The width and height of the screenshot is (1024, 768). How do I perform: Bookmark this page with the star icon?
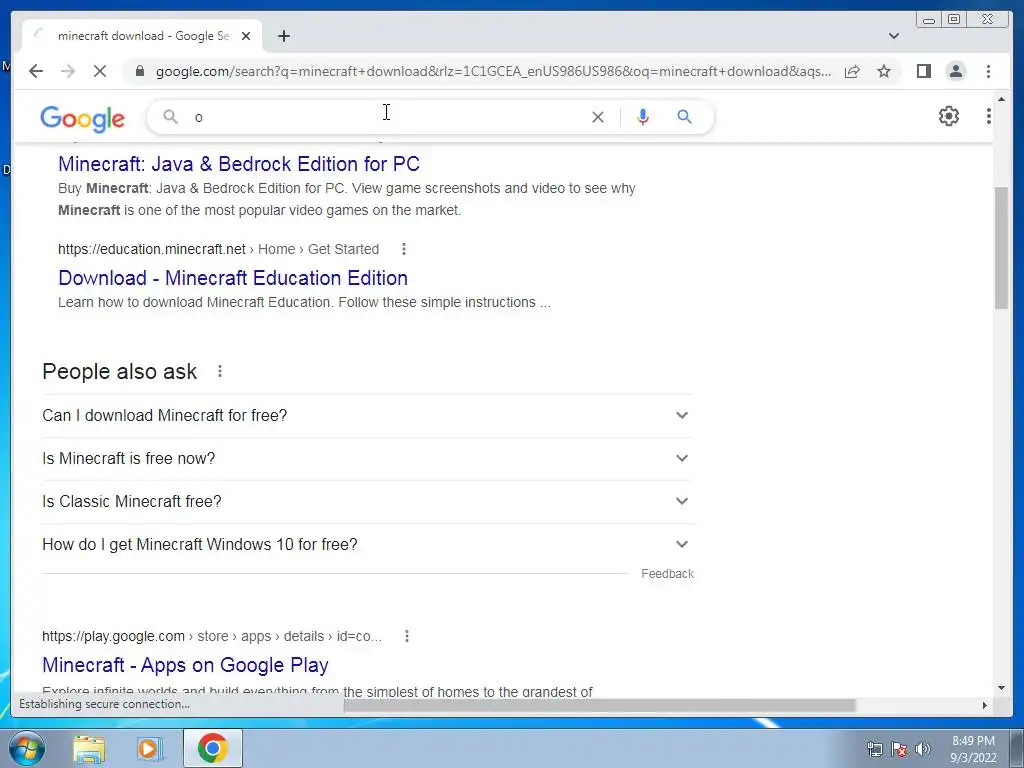884,71
